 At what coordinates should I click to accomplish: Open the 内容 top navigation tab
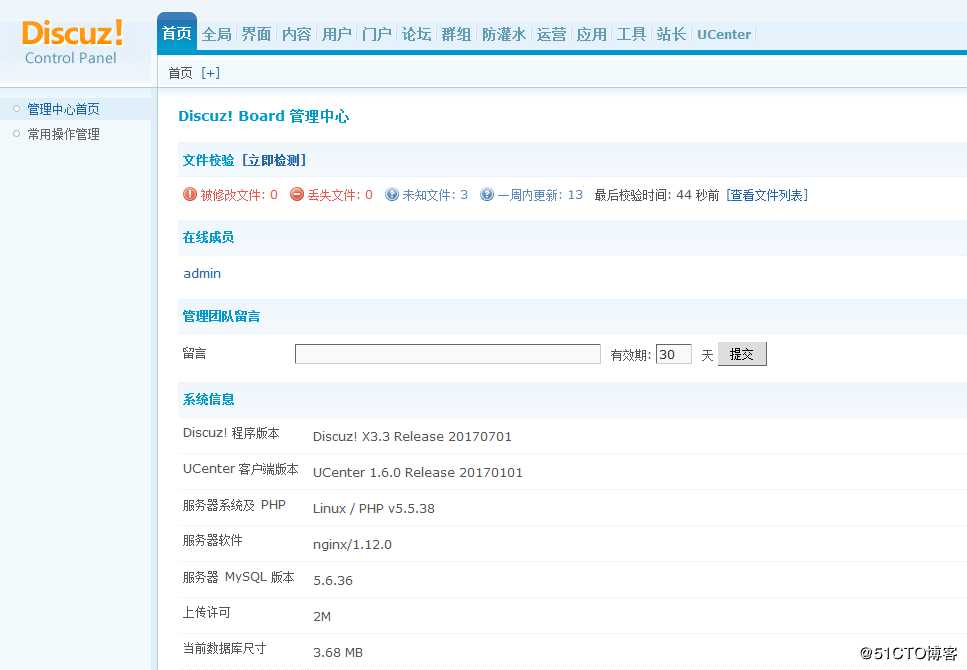(297, 34)
